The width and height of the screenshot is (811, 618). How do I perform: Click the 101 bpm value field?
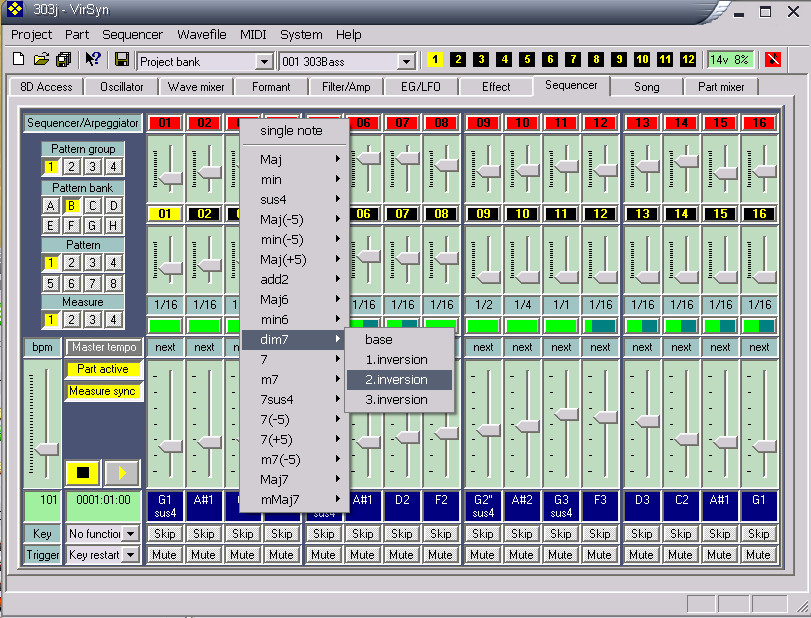click(42, 506)
